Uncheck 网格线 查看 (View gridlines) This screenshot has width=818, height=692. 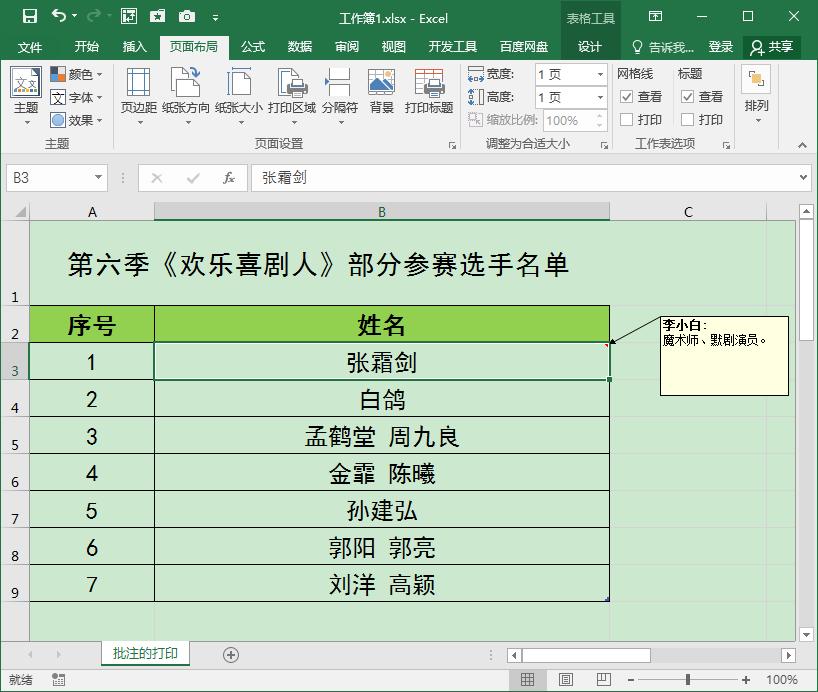(625, 96)
